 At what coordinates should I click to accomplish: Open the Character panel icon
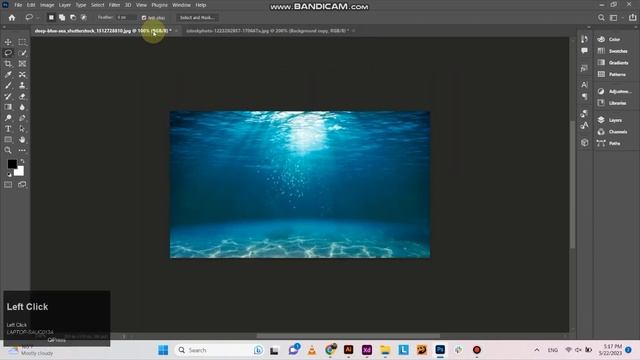[x=584, y=85]
